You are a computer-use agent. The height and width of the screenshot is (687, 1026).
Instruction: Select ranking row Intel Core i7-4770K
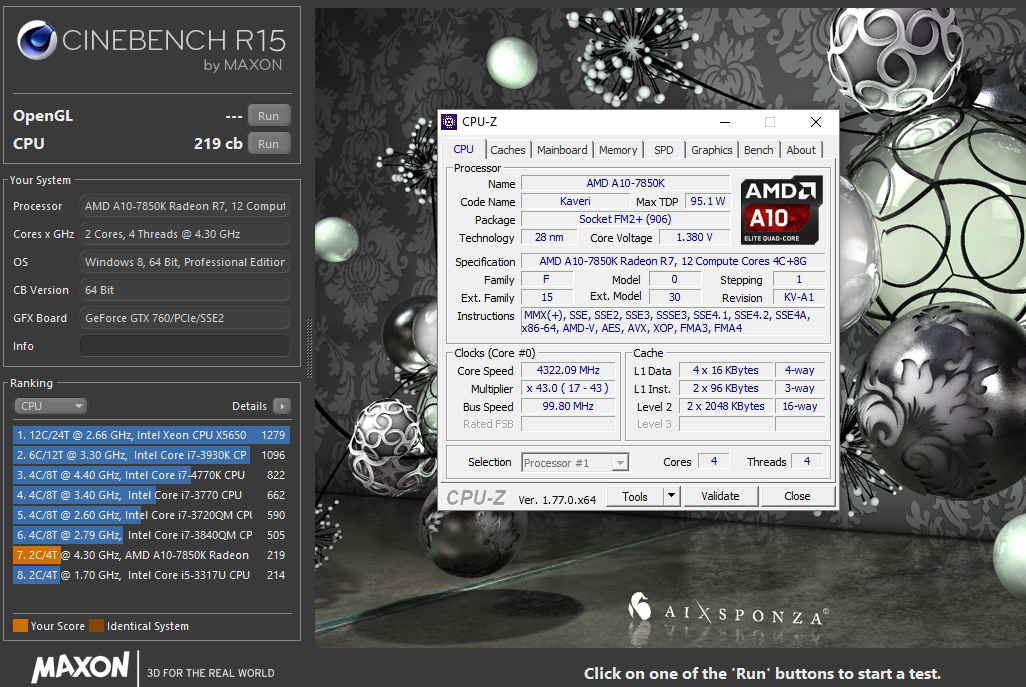pos(151,475)
